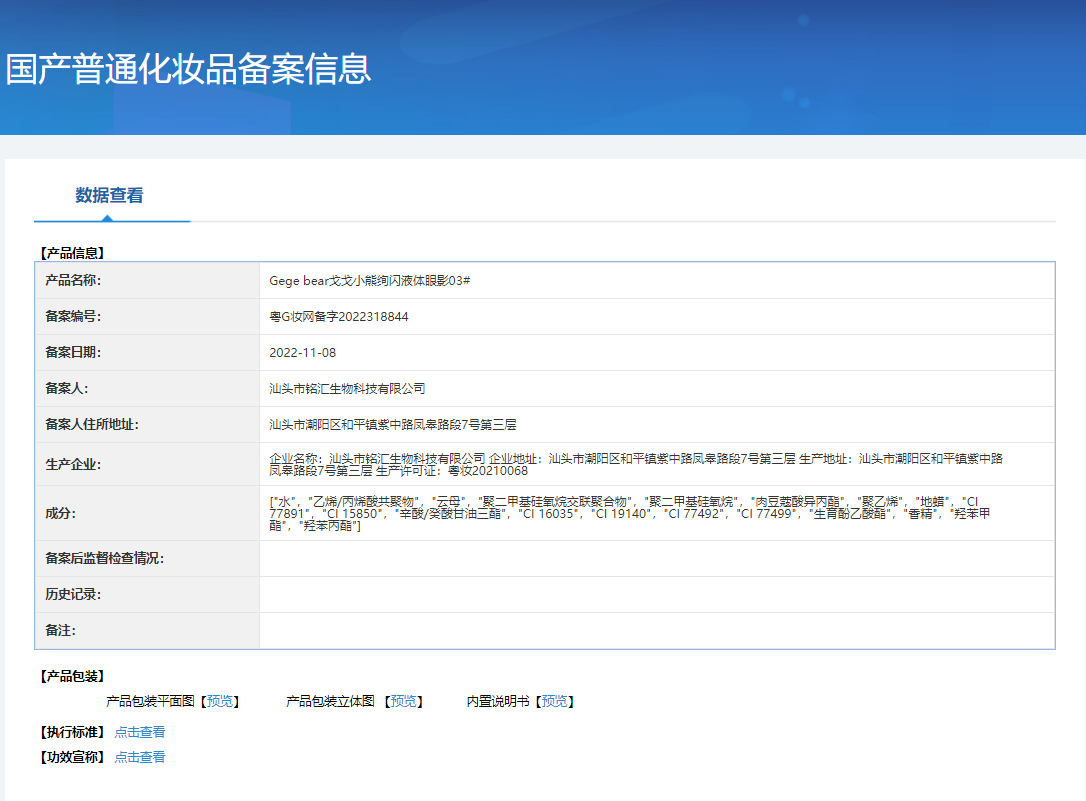Select the 备案人 label cell
This screenshot has height=801, width=1086.
click(148, 388)
